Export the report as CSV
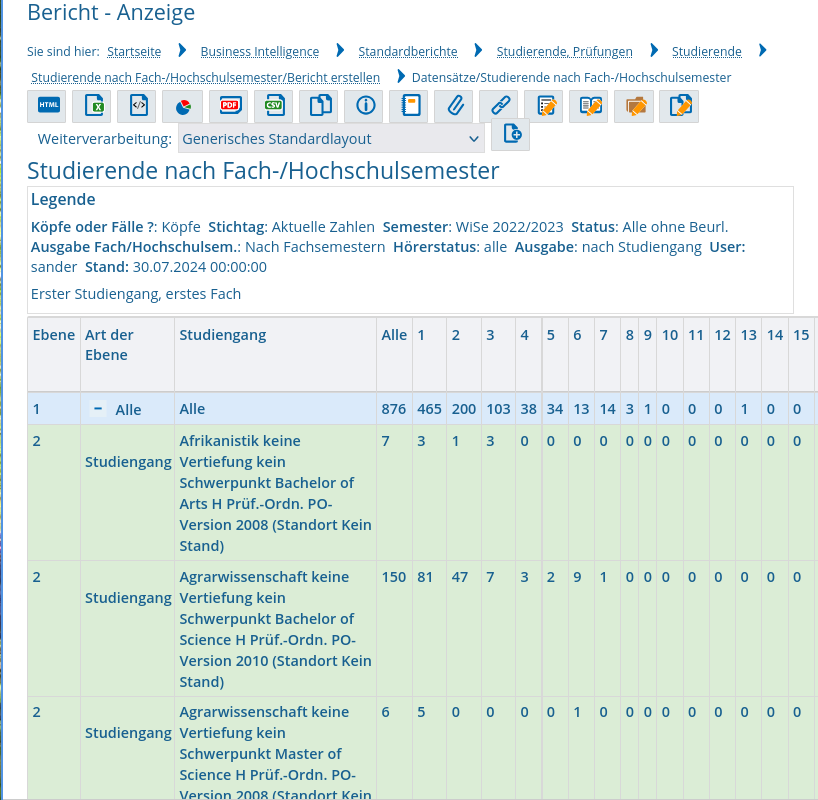 (273, 106)
